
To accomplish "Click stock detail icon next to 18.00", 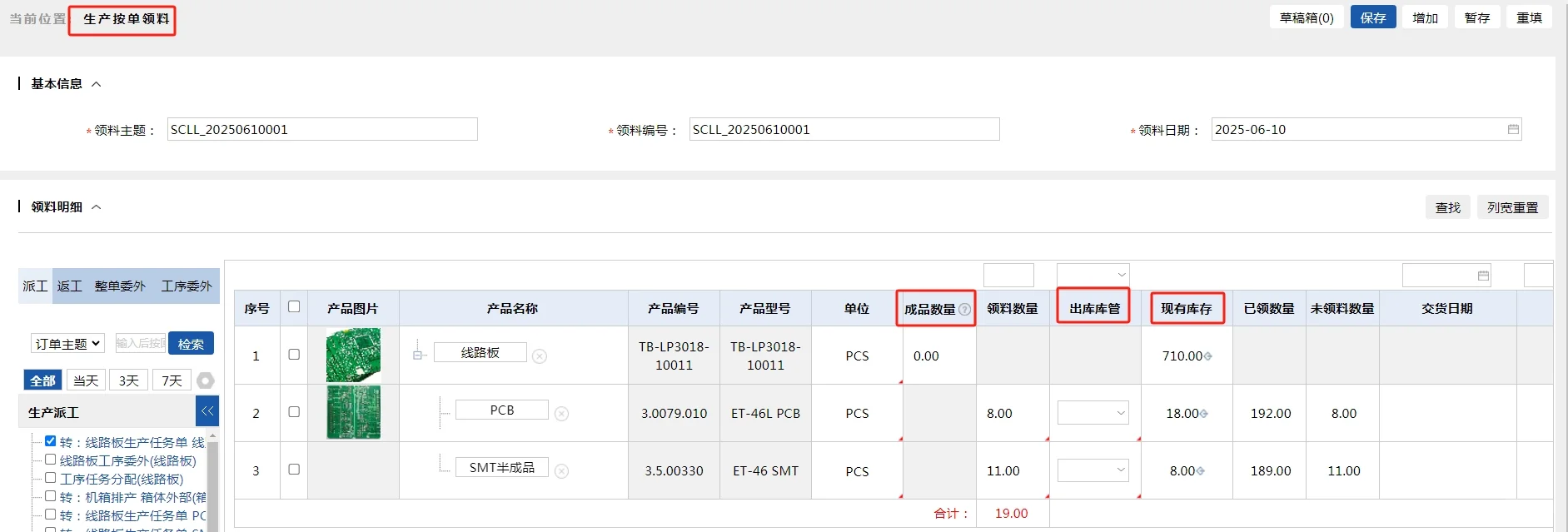I will click(x=1204, y=414).
